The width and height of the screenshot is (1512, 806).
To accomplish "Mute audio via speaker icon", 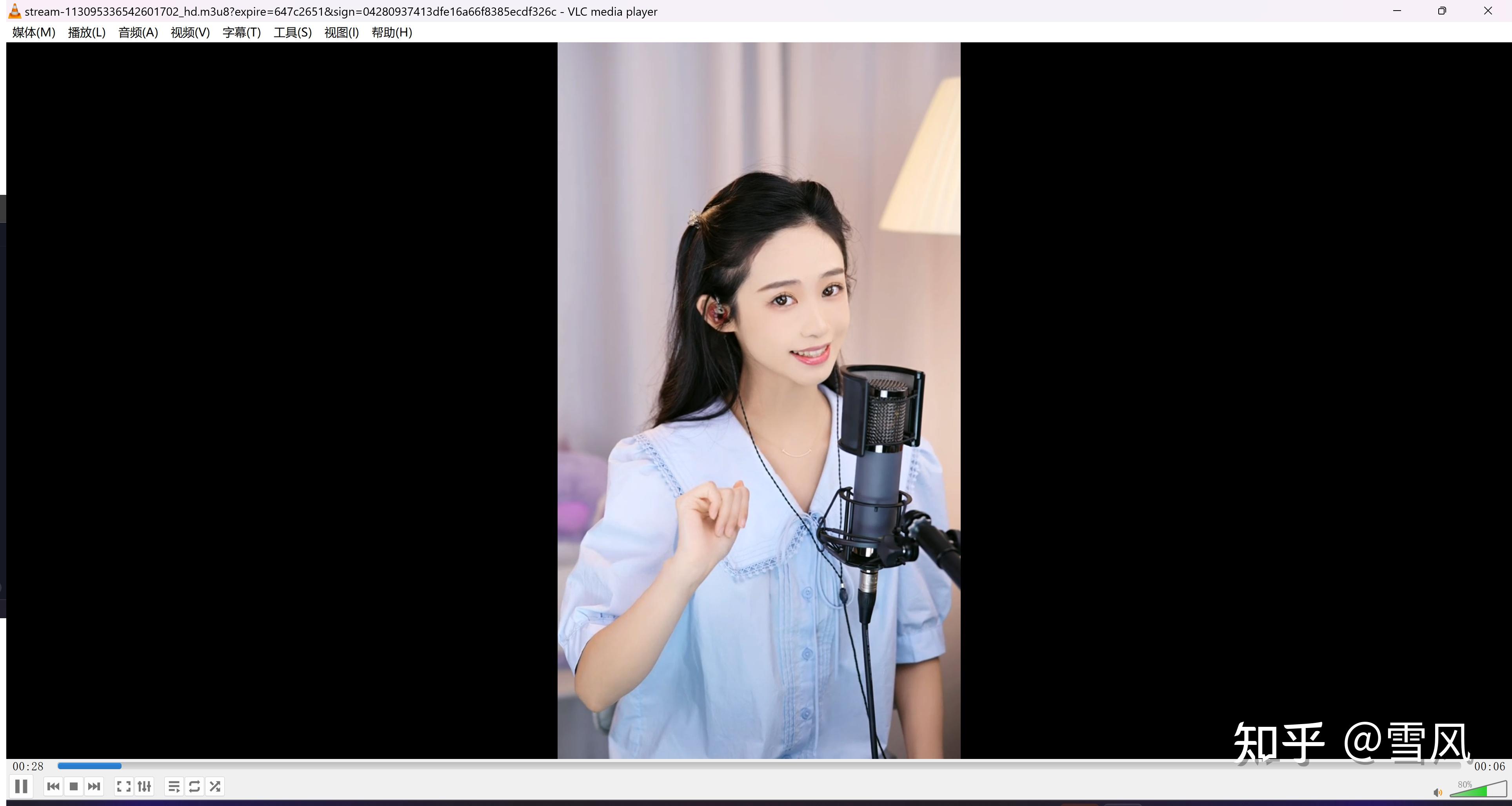I will [x=1437, y=793].
